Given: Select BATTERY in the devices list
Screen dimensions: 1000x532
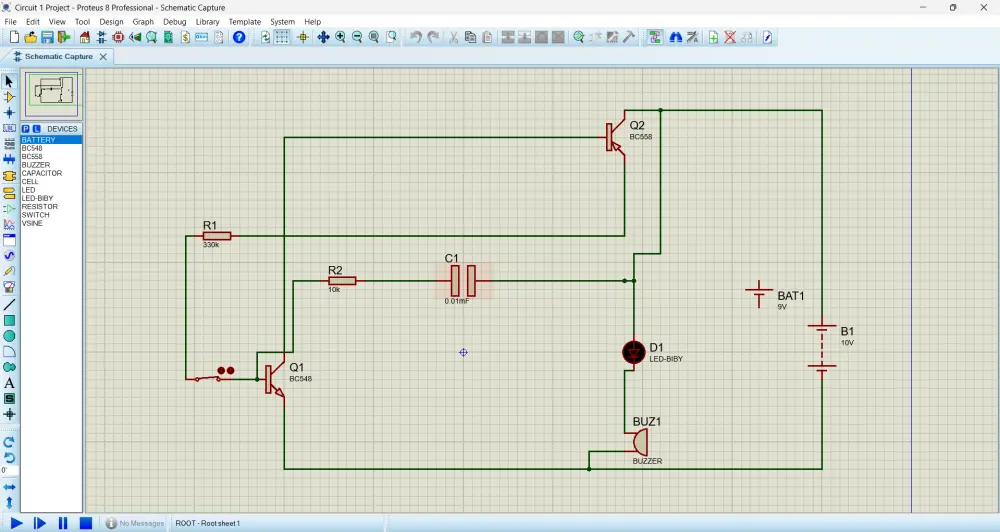Looking at the screenshot, I should click(51, 140).
